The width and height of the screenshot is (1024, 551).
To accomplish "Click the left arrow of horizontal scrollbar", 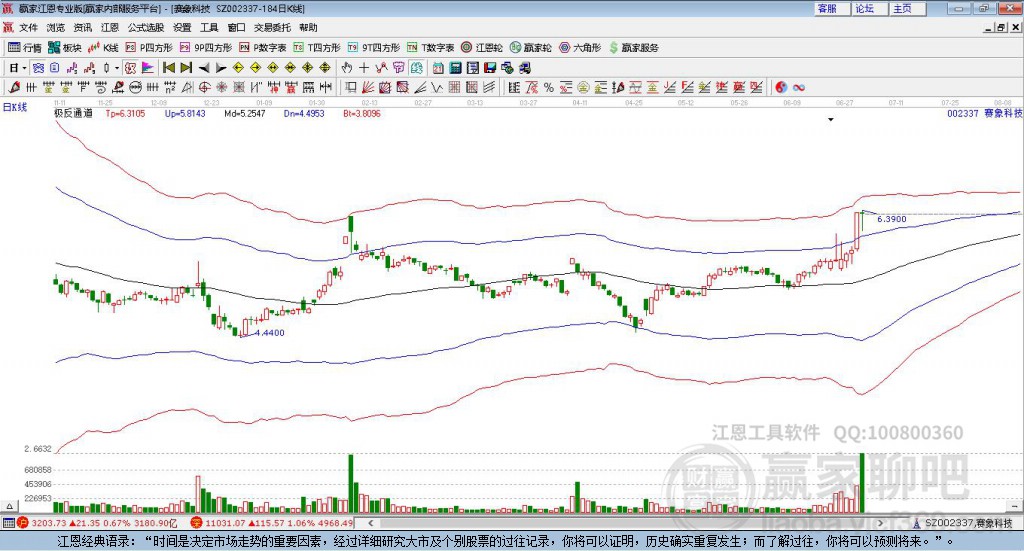I will [x=370, y=523].
